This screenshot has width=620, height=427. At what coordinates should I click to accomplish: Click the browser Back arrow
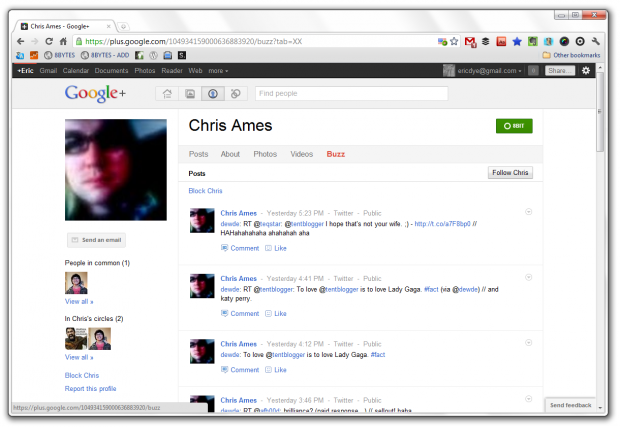click(x=21, y=41)
